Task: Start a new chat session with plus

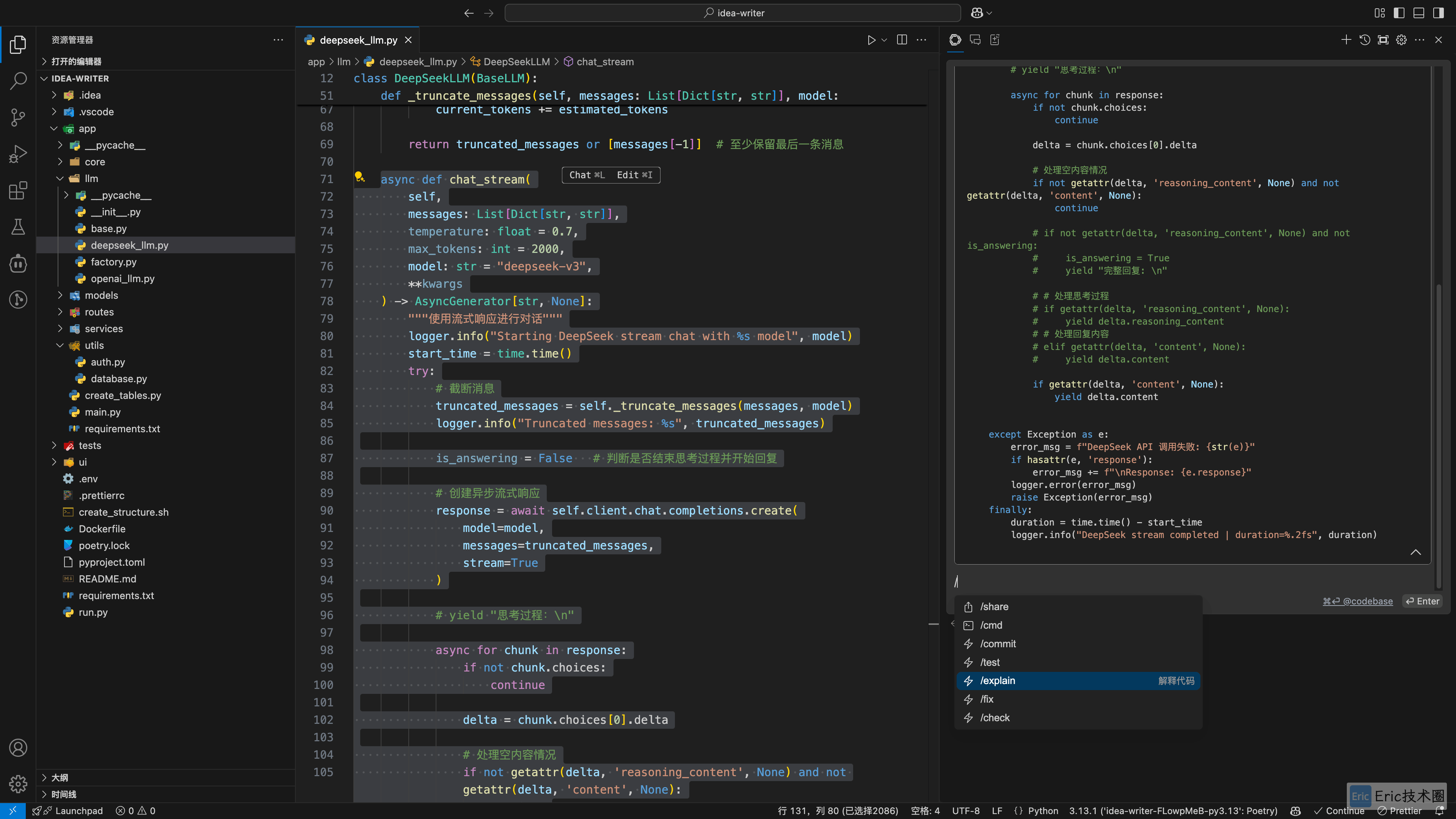Action: coord(1346,39)
